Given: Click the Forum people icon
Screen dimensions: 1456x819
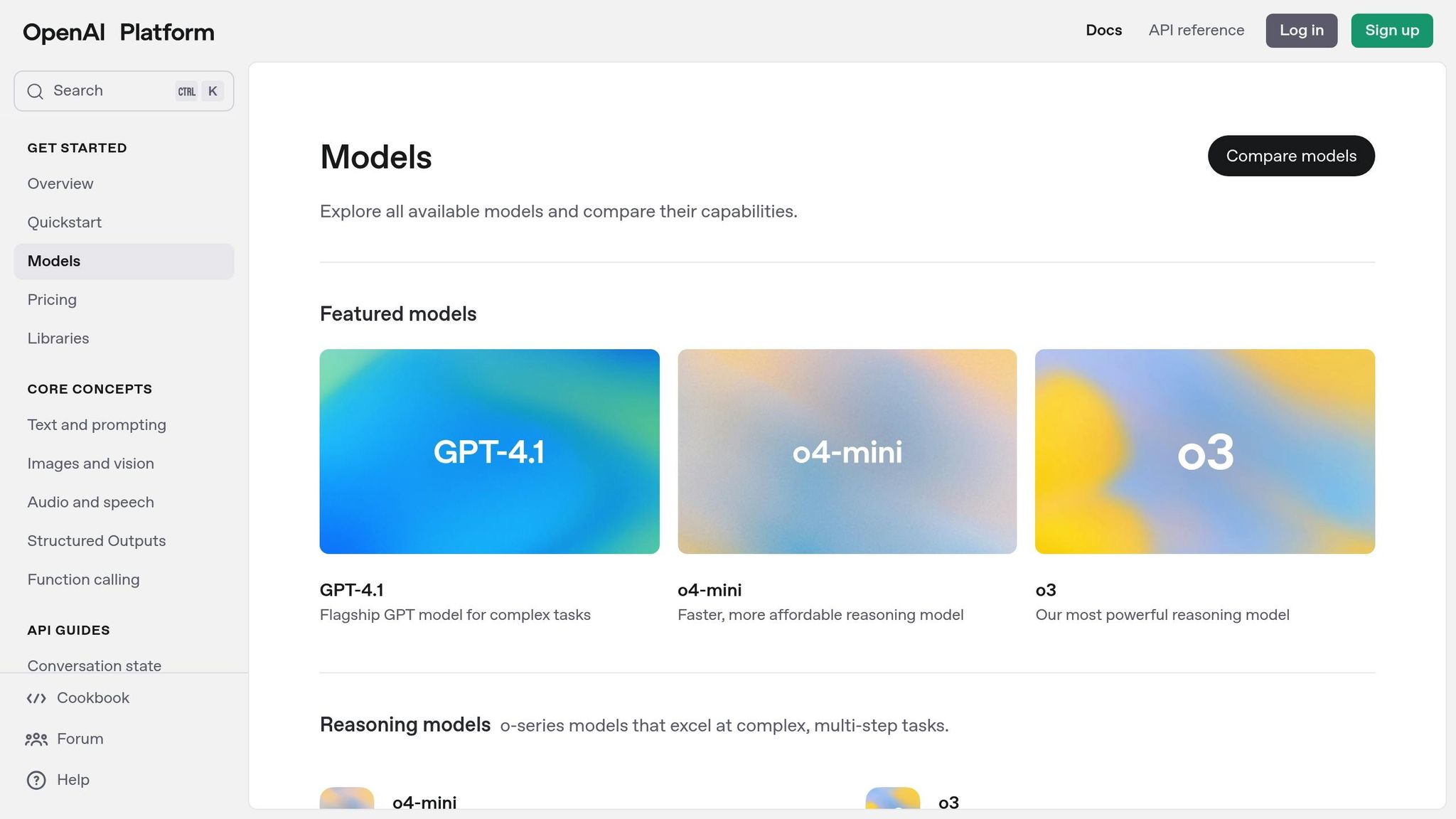Looking at the screenshot, I should point(36,739).
